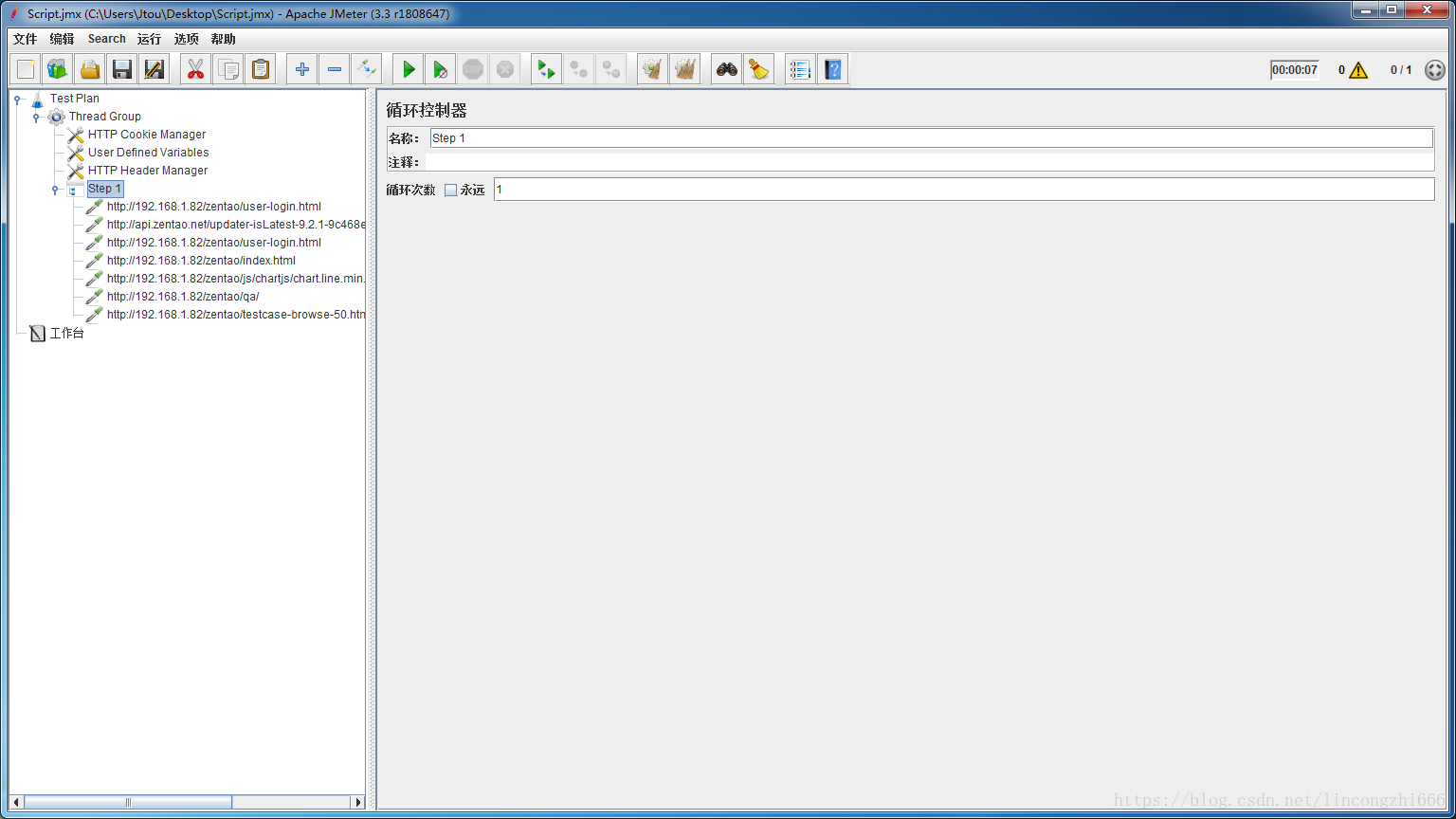Image resolution: width=1456 pixels, height=819 pixels.
Task: Click the 循环次数 loop count field
Action: click(964, 190)
